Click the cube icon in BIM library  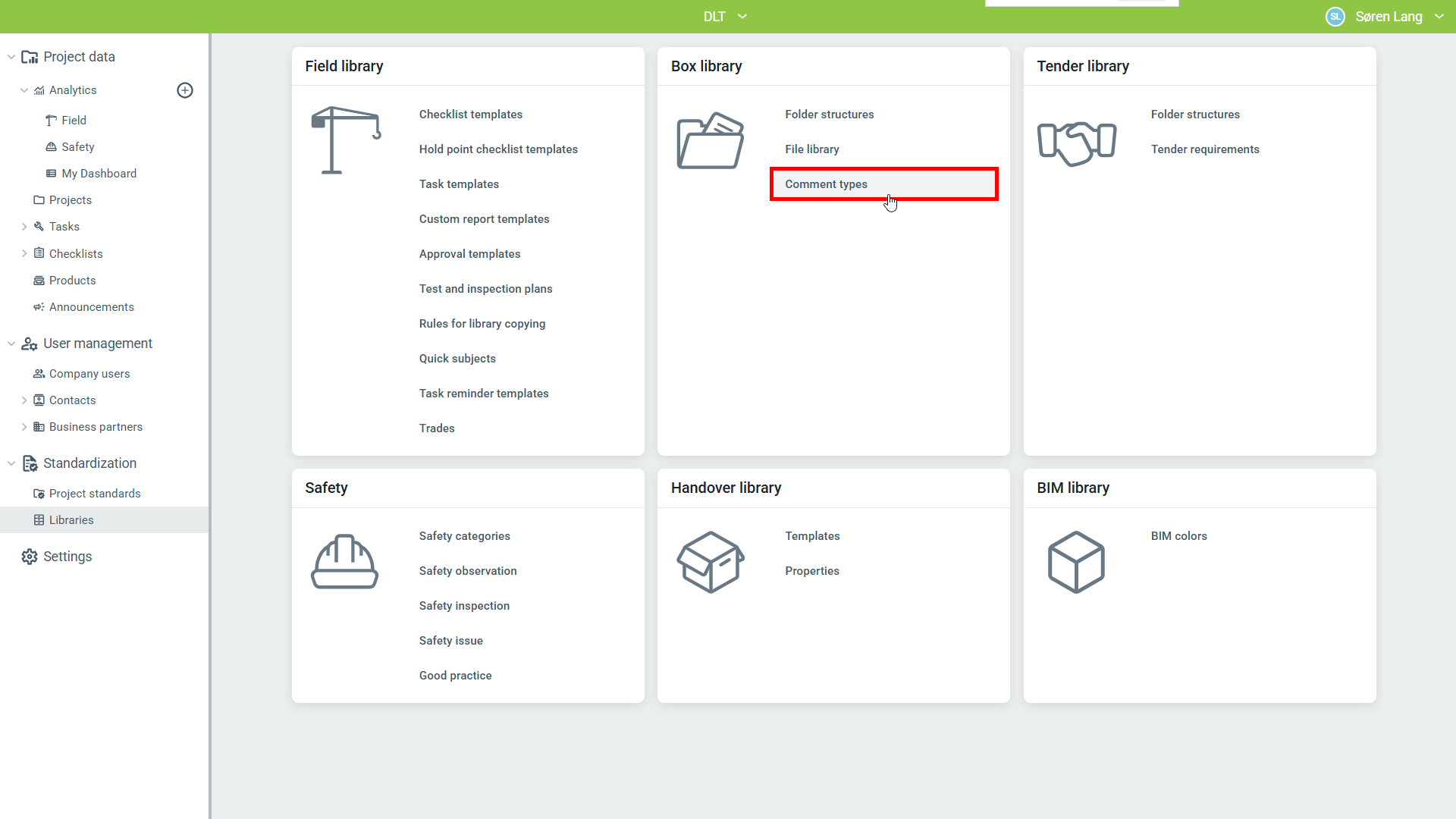(x=1076, y=562)
